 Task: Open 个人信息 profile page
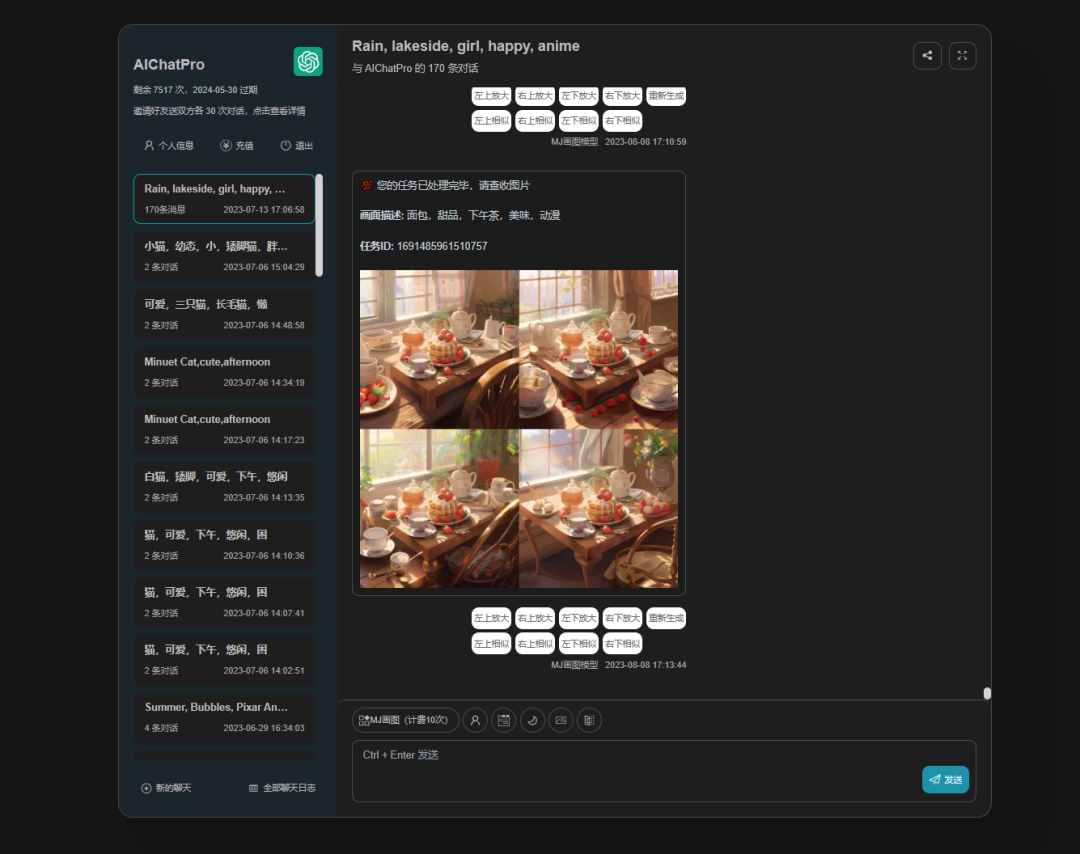point(169,146)
